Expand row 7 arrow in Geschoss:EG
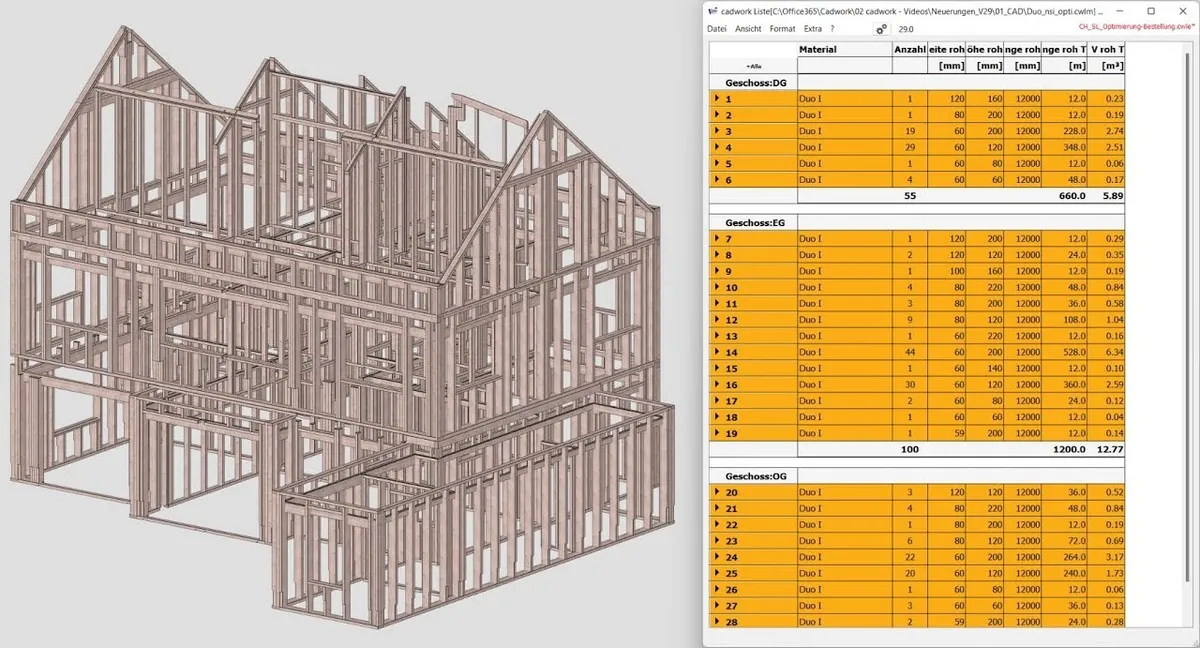1200x648 pixels. coord(717,239)
